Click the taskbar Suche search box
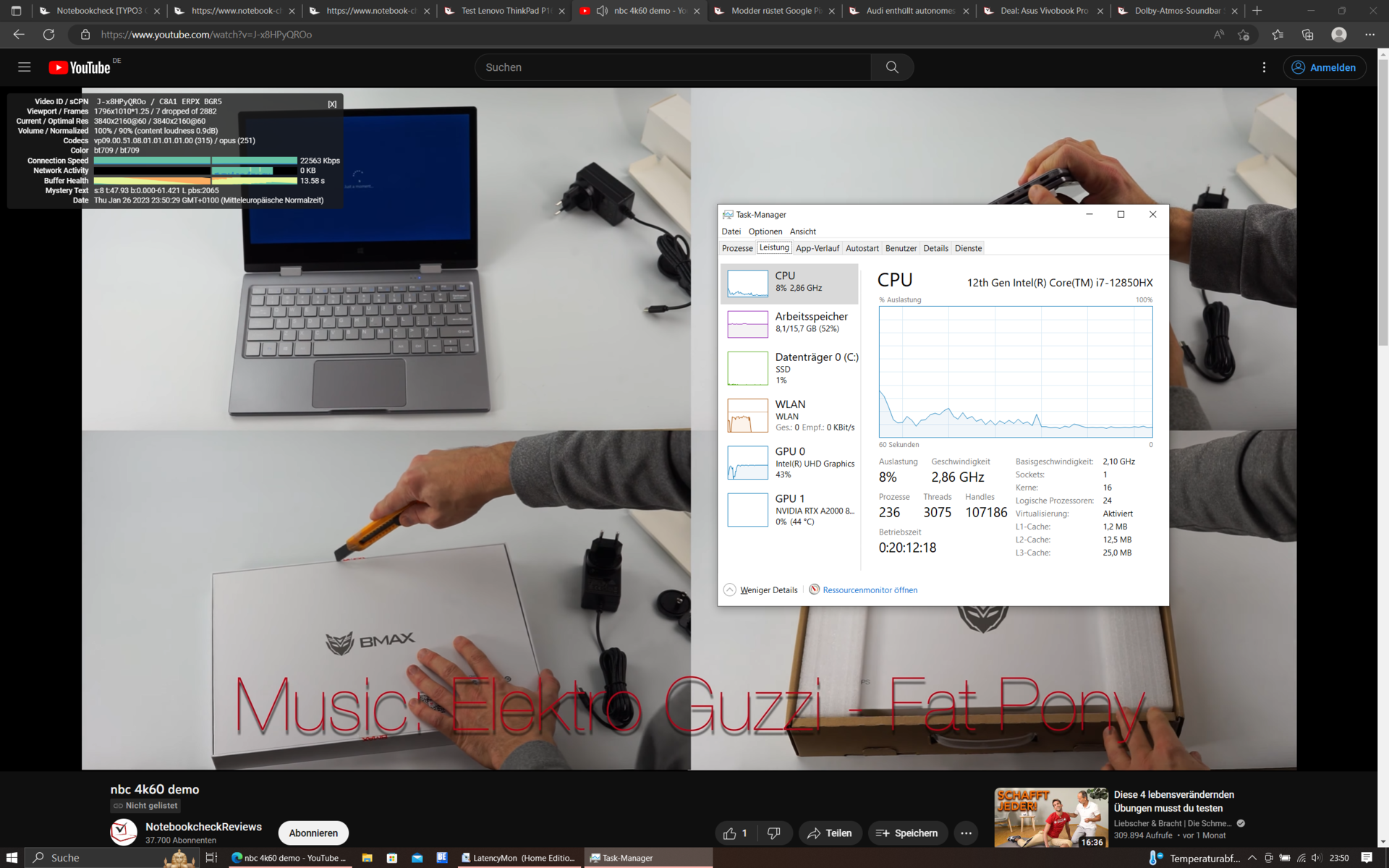This screenshot has width=1389, height=868. [x=111, y=858]
